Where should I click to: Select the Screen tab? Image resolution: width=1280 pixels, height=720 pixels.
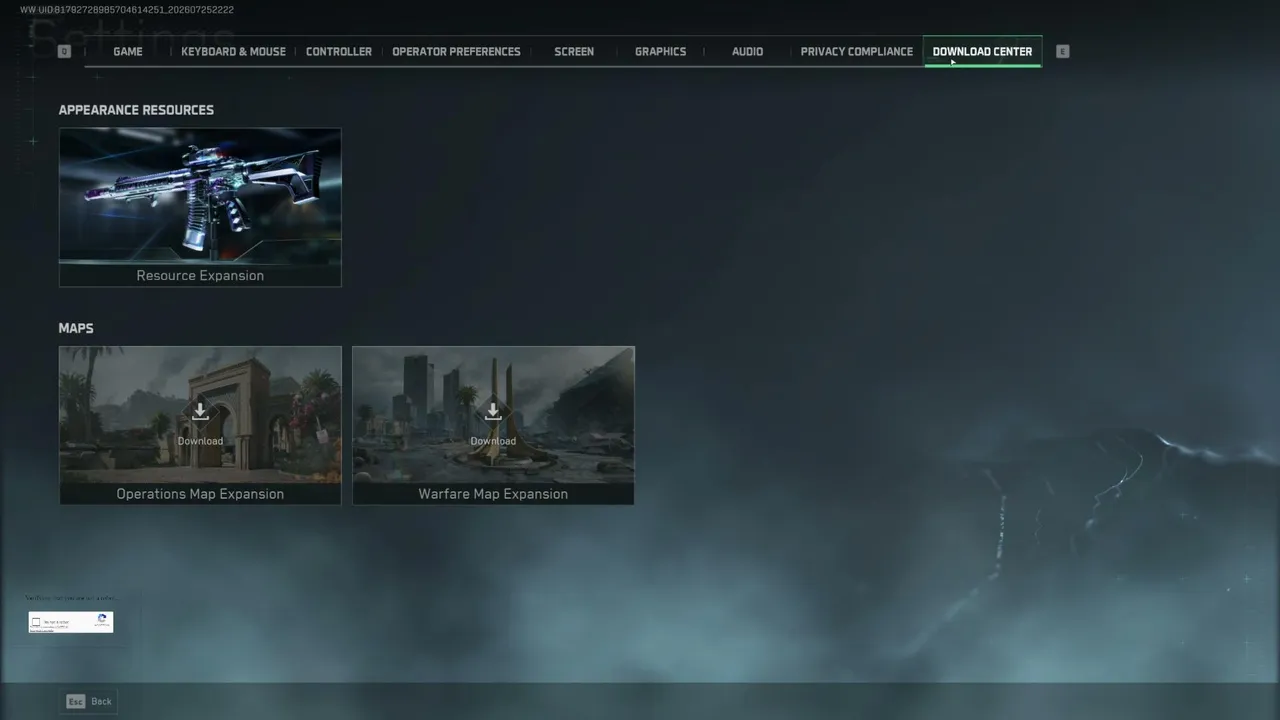[574, 51]
